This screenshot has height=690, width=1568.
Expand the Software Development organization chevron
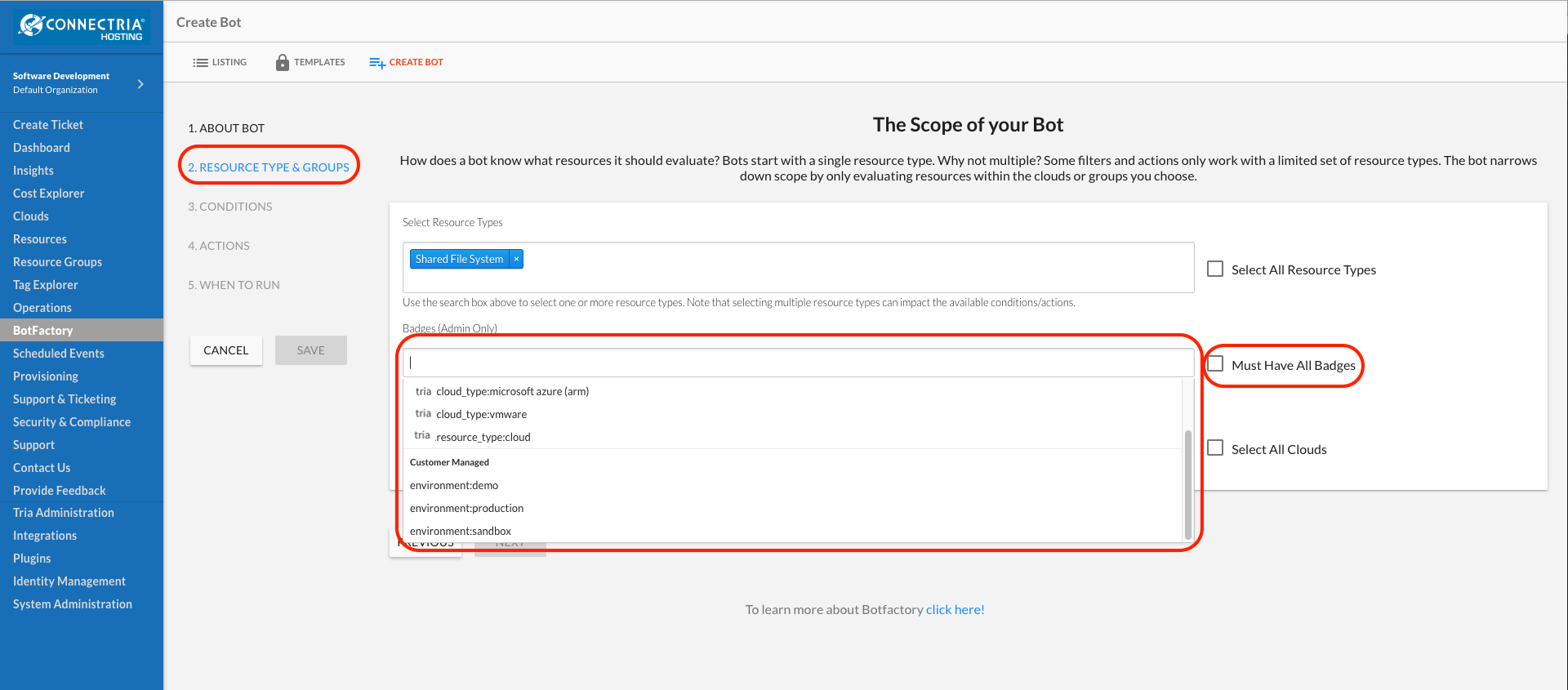tap(140, 83)
